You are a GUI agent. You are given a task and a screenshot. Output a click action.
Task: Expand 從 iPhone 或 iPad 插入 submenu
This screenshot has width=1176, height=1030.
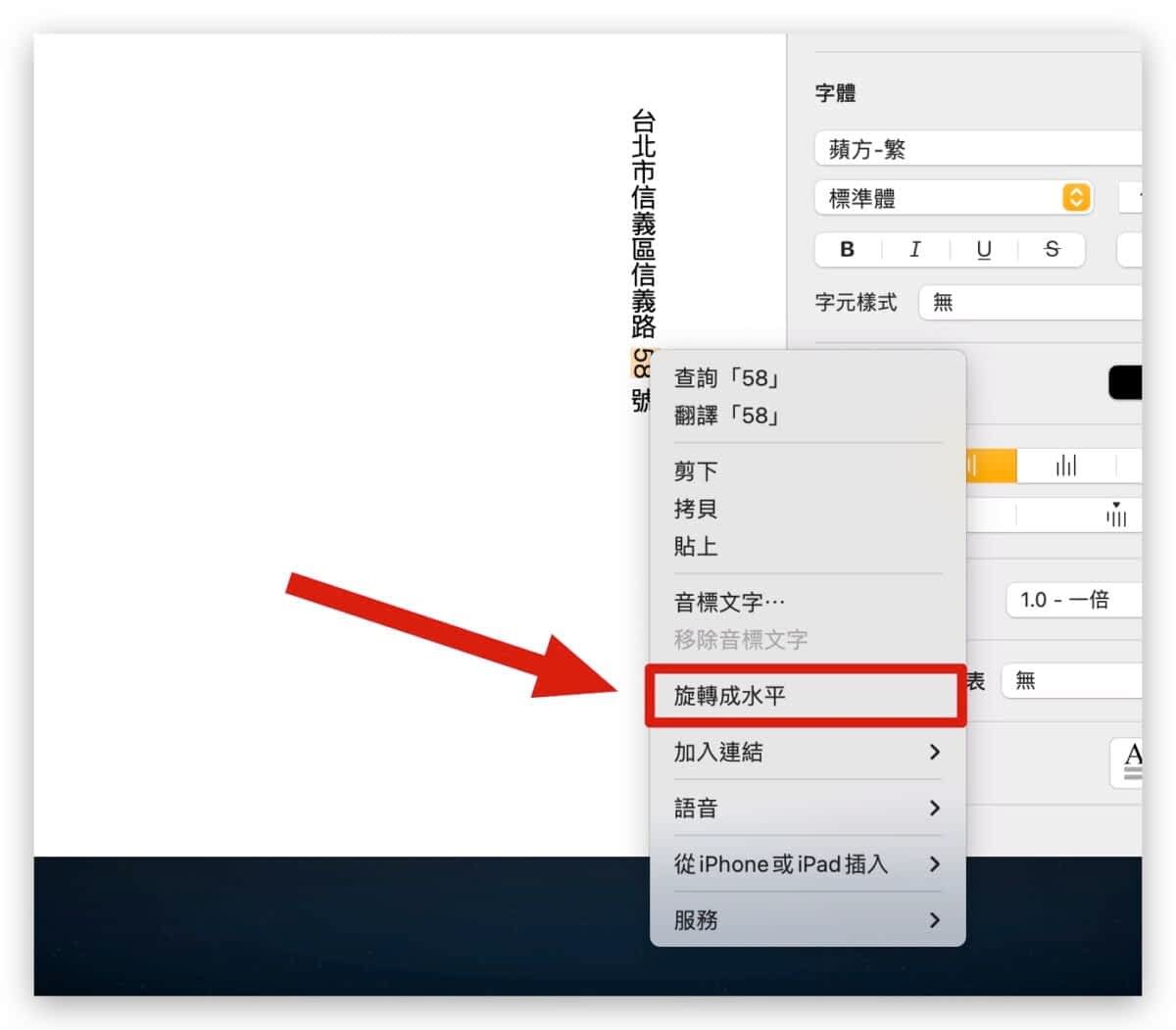(x=807, y=864)
